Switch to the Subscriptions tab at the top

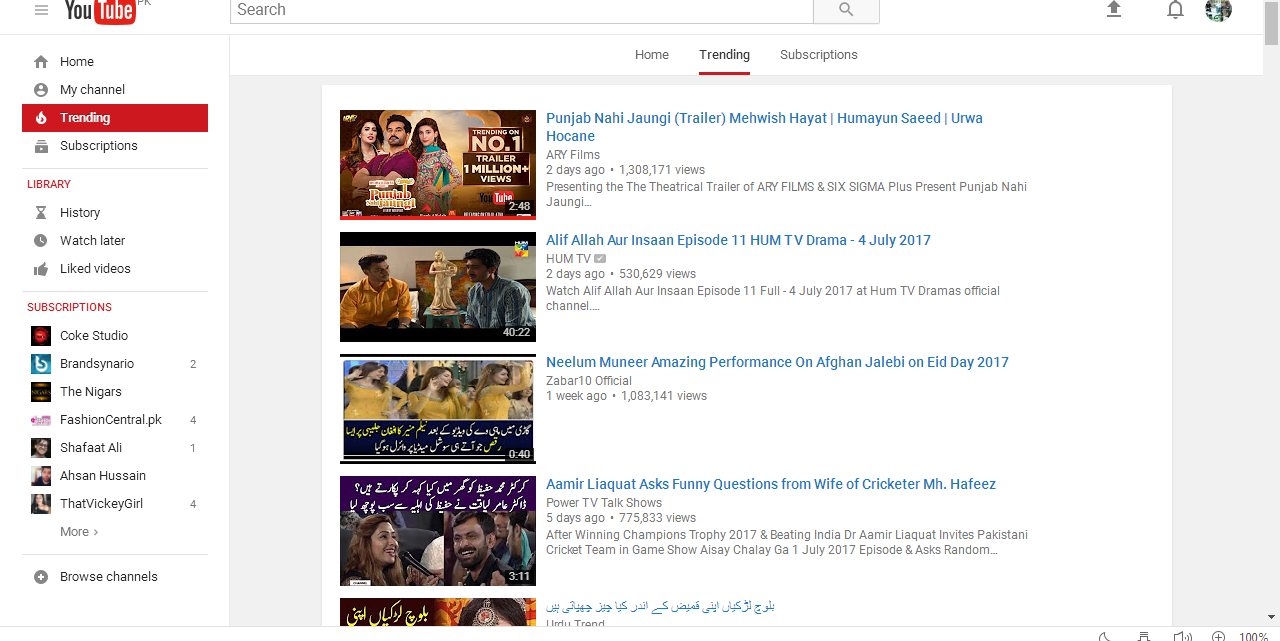819,55
